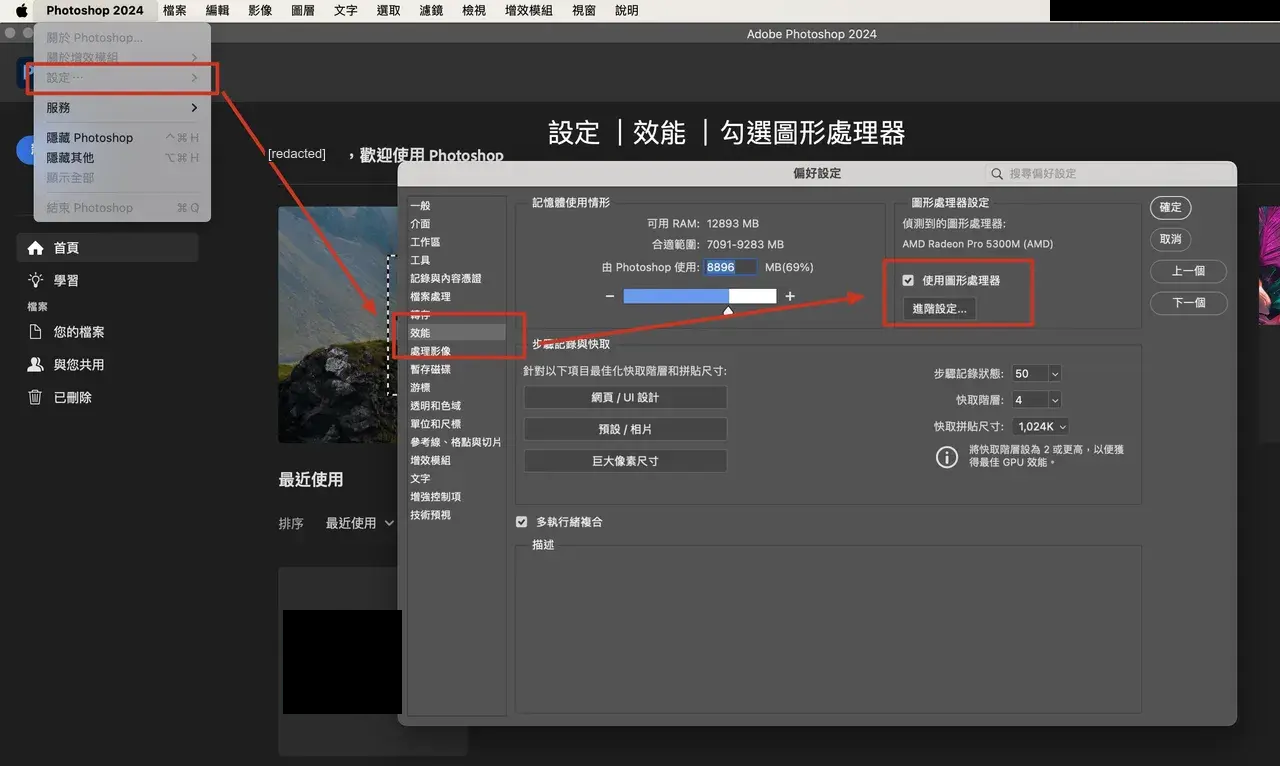Toggle 多執行緒複合 checkbox
Screen dimensions: 1280x766
click(x=521, y=522)
